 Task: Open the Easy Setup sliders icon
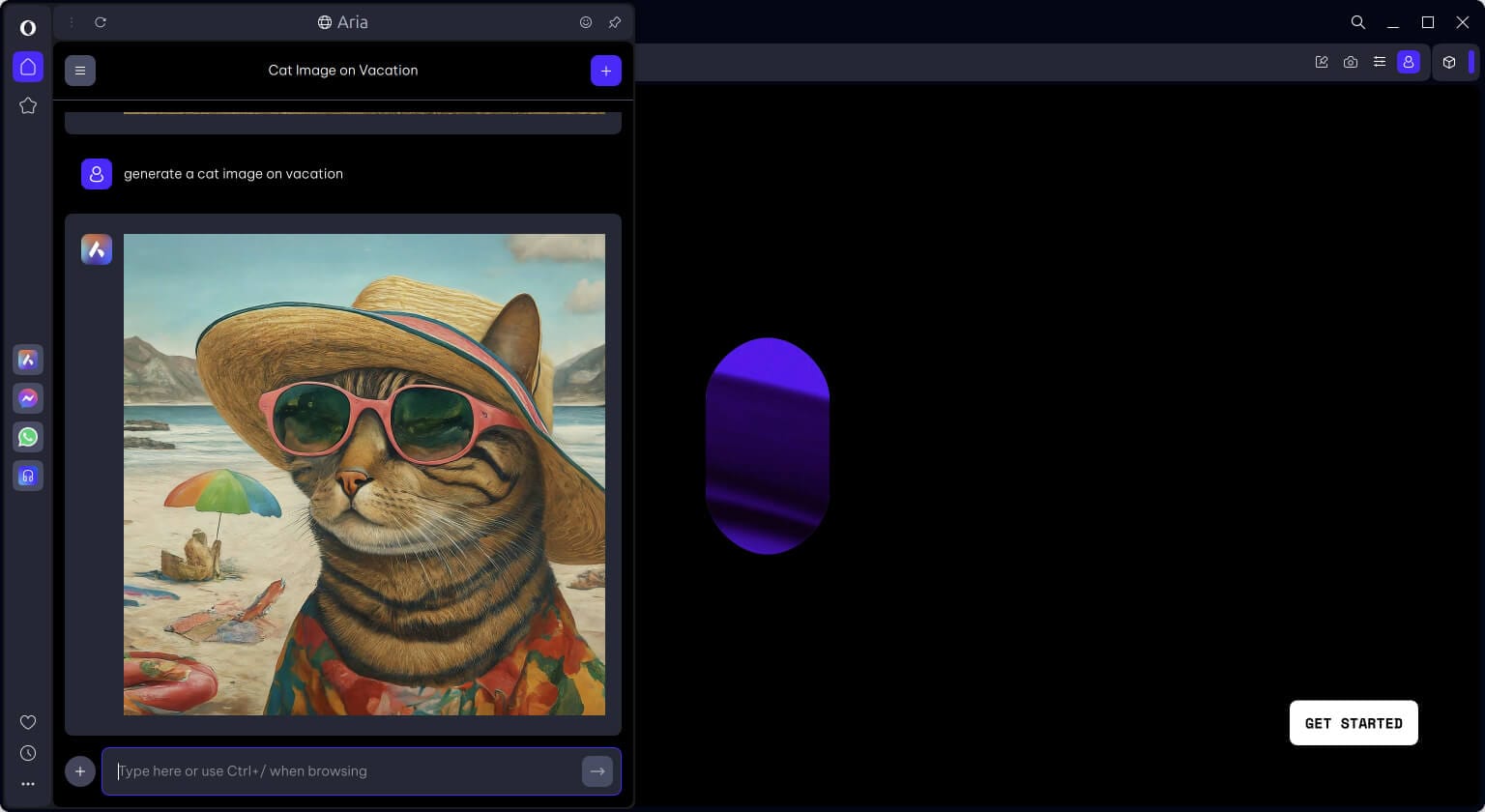pos(1380,62)
